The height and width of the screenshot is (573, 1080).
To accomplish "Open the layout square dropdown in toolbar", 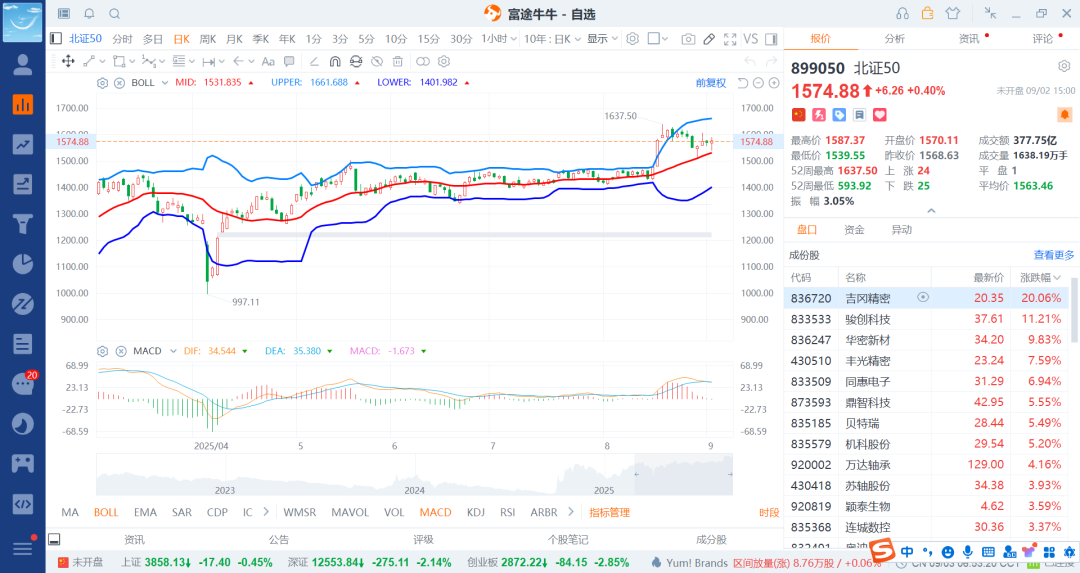I will click(658, 39).
